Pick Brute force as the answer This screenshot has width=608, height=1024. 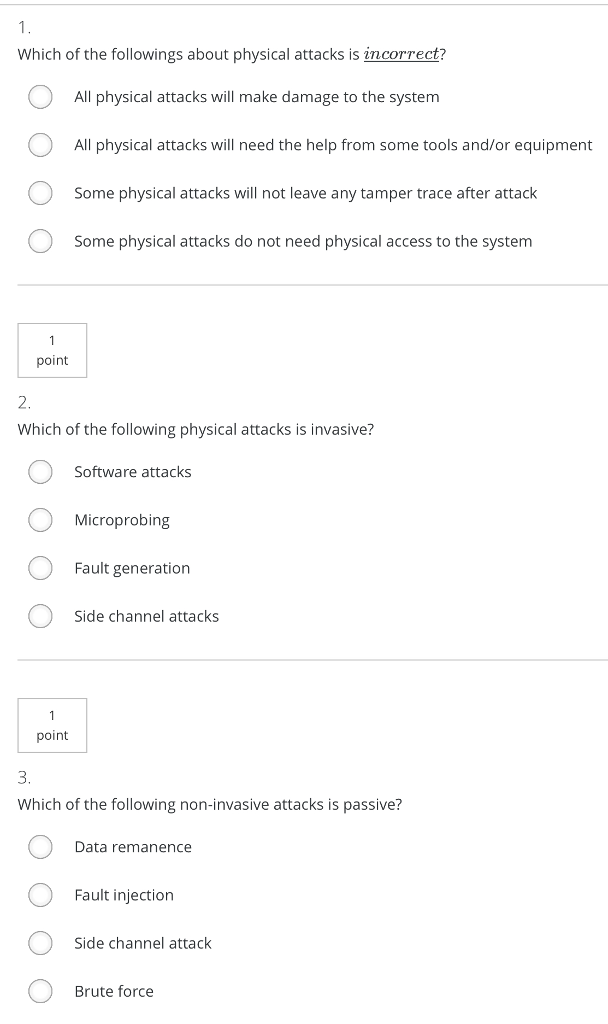point(40,991)
